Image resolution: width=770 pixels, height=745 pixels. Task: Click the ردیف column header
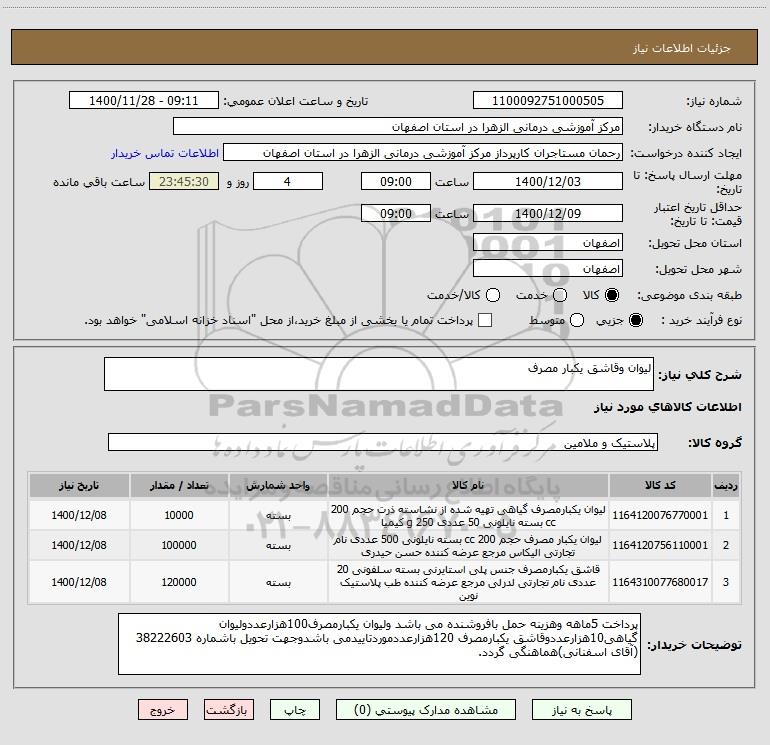(x=726, y=485)
